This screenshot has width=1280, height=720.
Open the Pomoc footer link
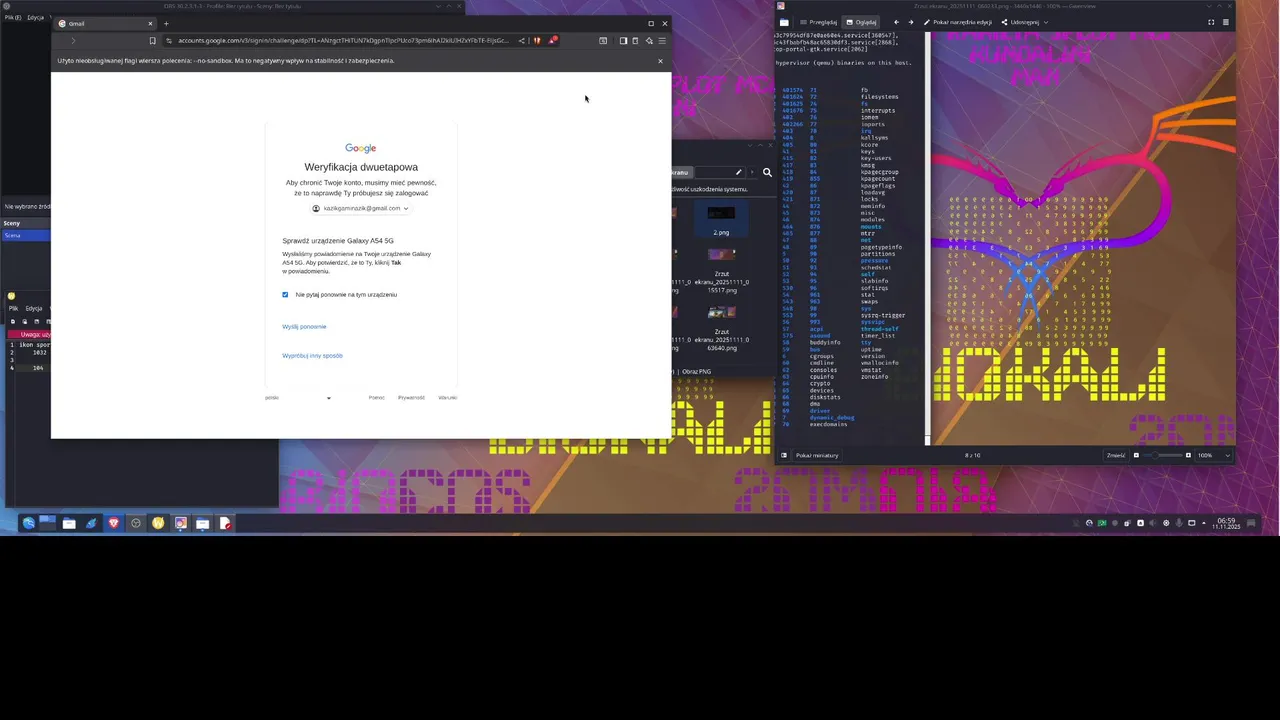coord(376,398)
